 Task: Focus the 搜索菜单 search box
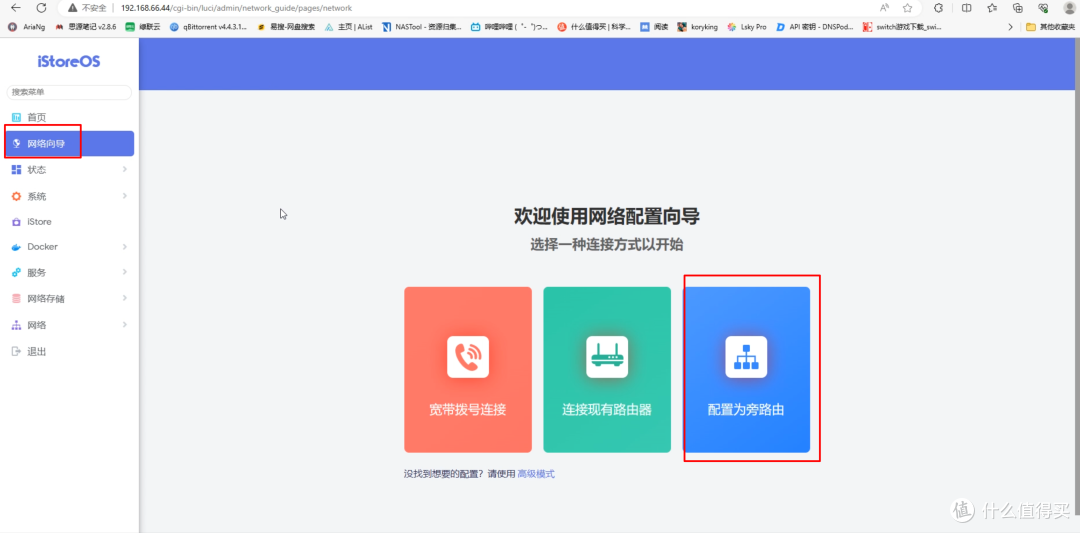69,92
